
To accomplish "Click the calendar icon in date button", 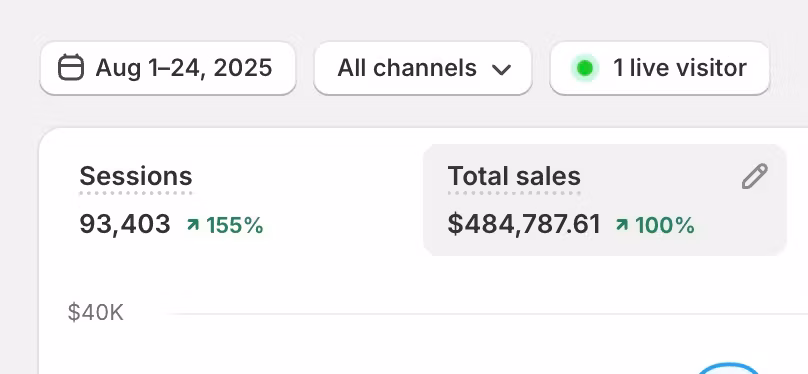I will pyautogui.click(x=71, y=67).
